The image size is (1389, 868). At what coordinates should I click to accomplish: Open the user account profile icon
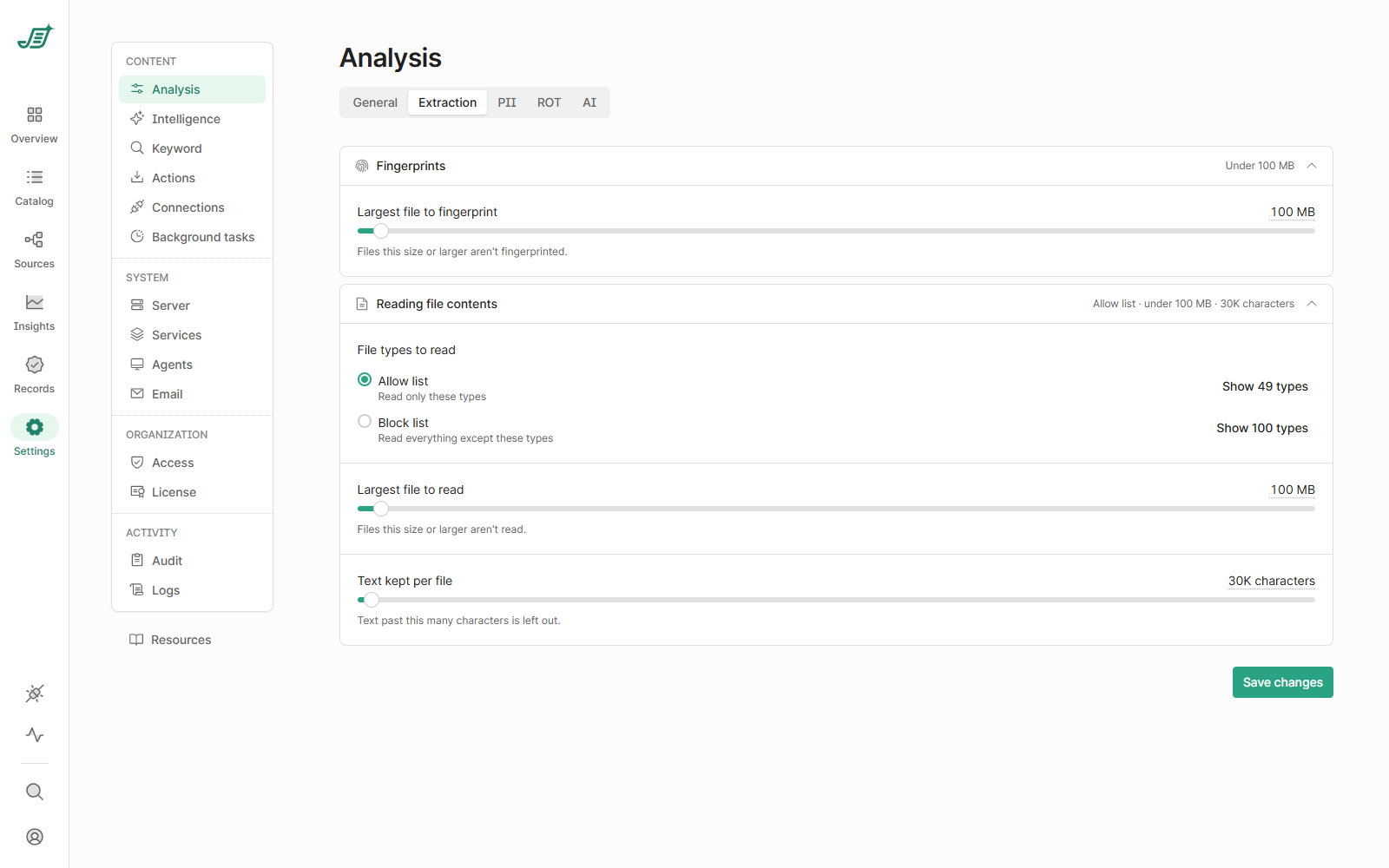pos(35,837)
